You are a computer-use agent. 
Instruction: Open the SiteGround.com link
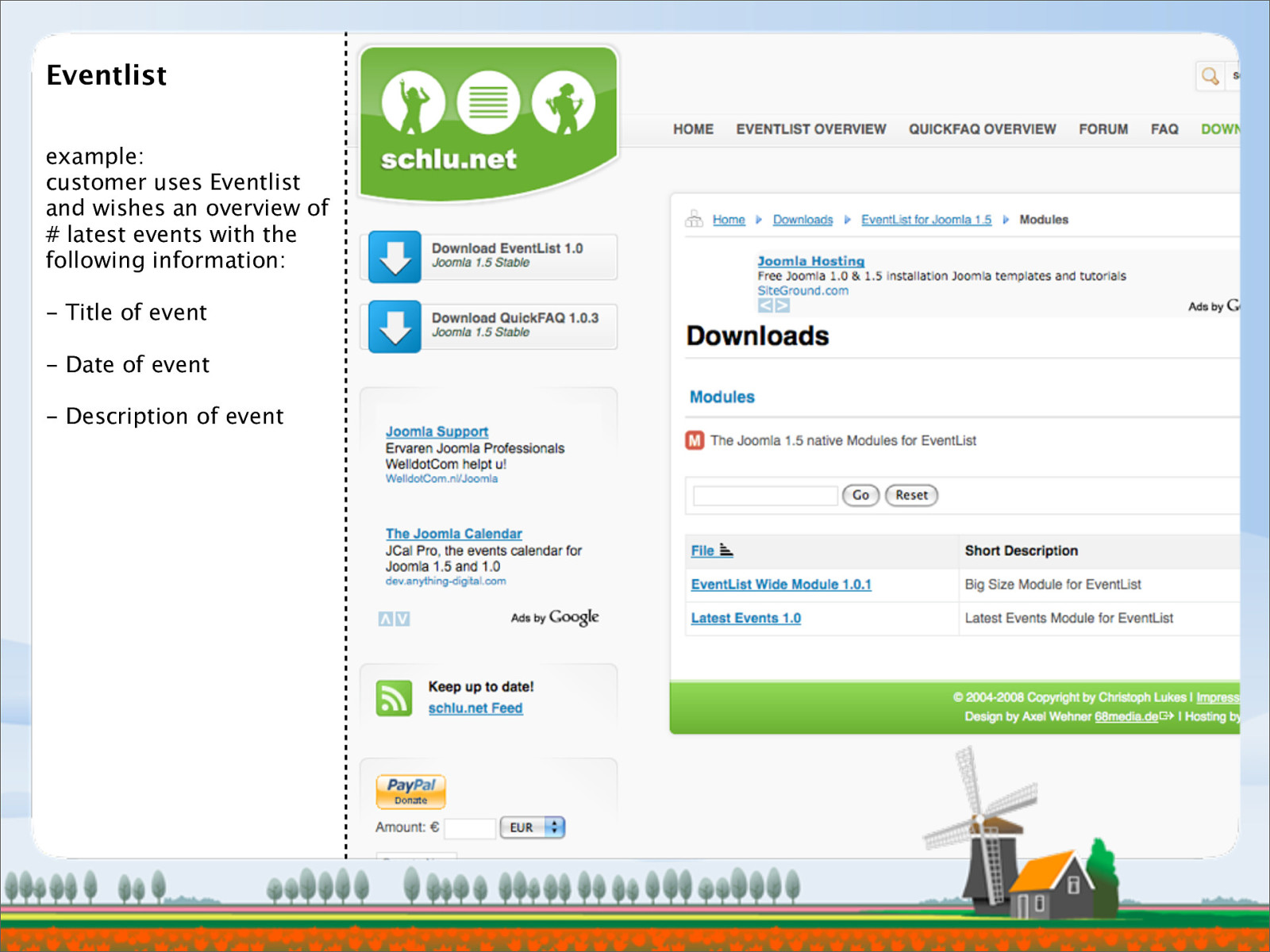[802, 291]
